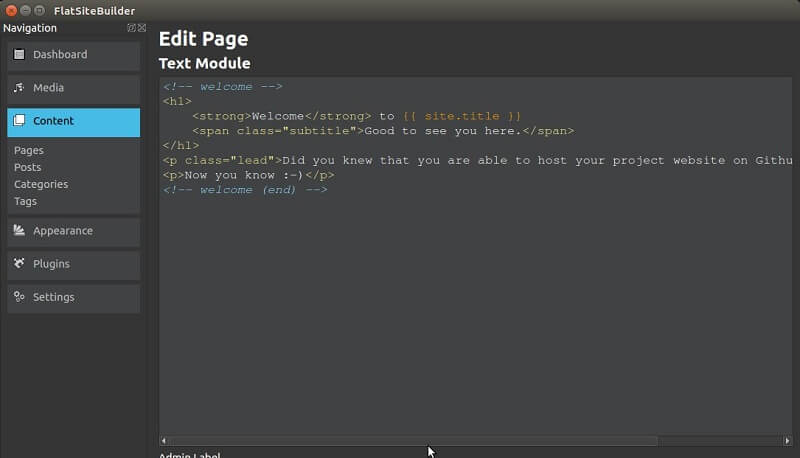
Task: Click the '<strong>Welcome</strong>' code text
Action: 282,116
